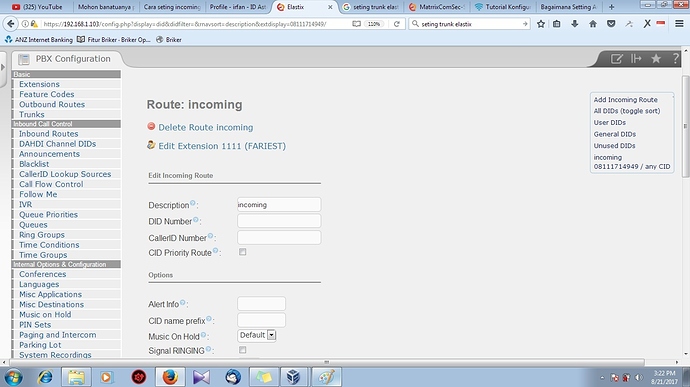Go to browser home icon
Screen dimensions: 690x387
[593, 24]
